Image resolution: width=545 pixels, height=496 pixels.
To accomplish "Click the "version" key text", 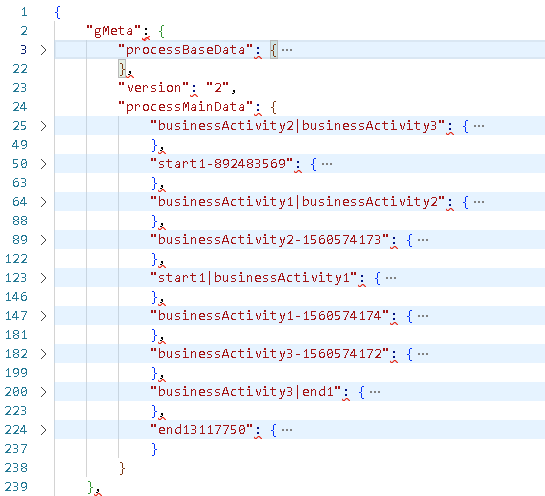I will tap(154, 88).
